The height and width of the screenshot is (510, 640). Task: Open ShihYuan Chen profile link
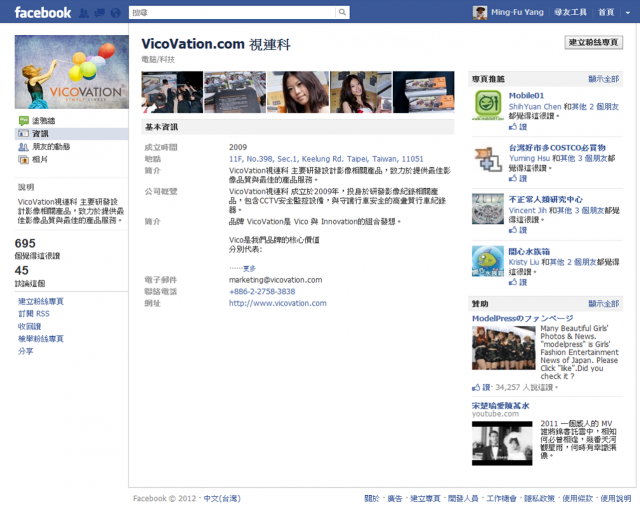535,106
